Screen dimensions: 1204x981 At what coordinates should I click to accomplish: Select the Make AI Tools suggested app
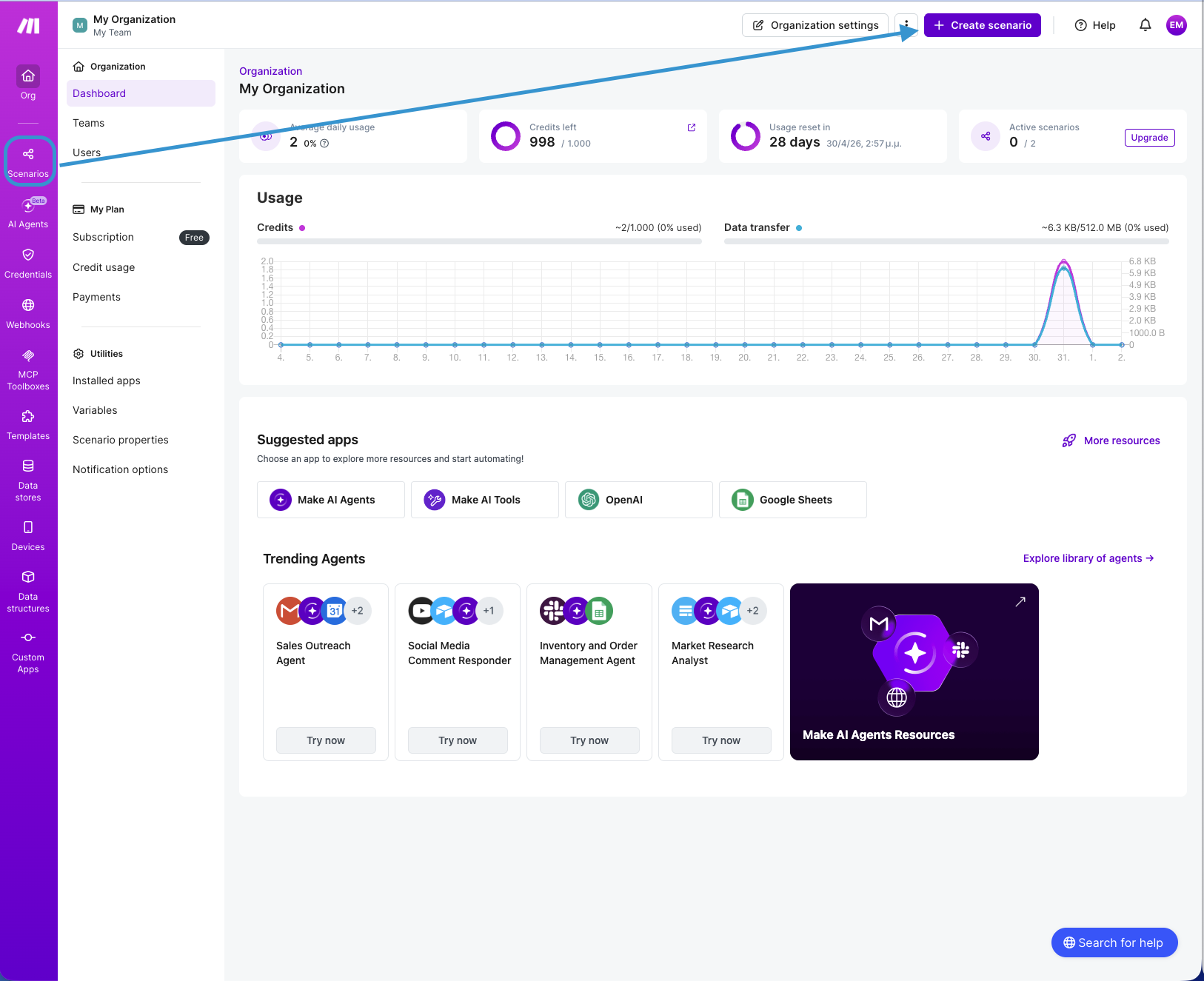coord(485,500)
